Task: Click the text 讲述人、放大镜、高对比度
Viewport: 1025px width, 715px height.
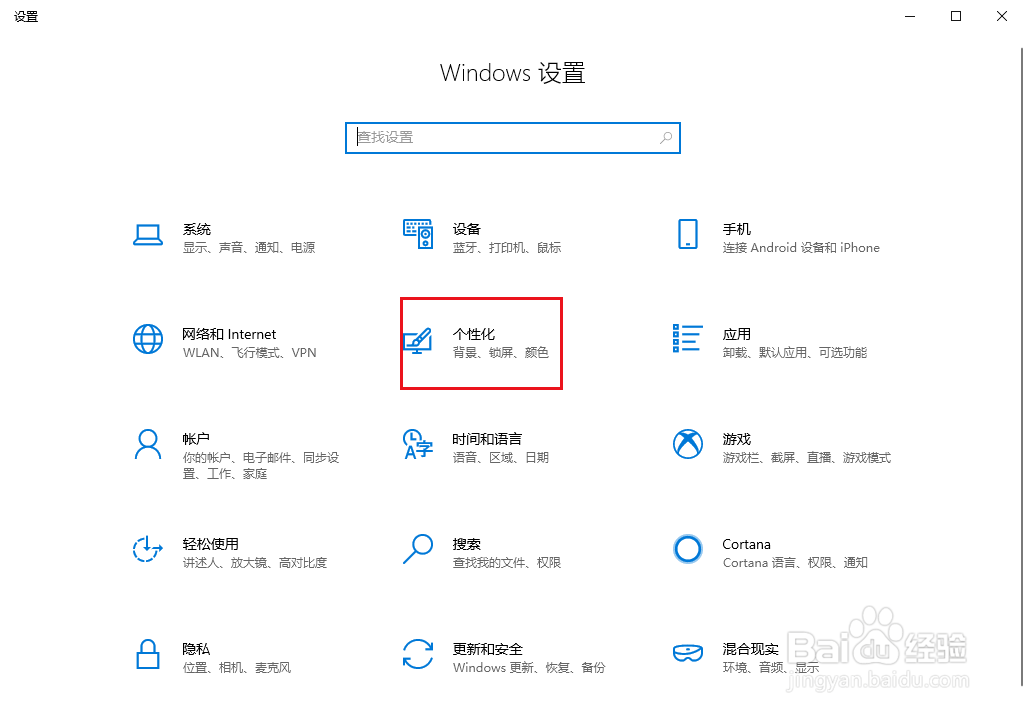Action: point(254,563)
